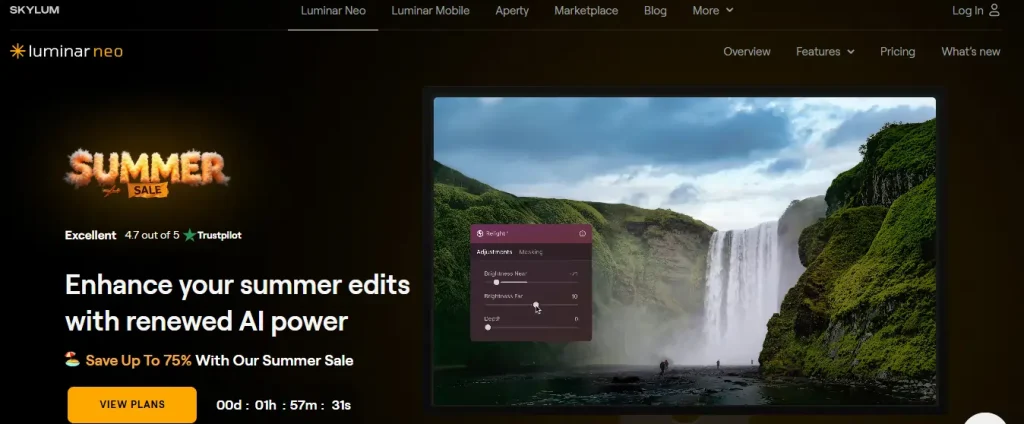Click the Brightness Far slider handle
1024x424 pixels.
click(x=536, y=304)
